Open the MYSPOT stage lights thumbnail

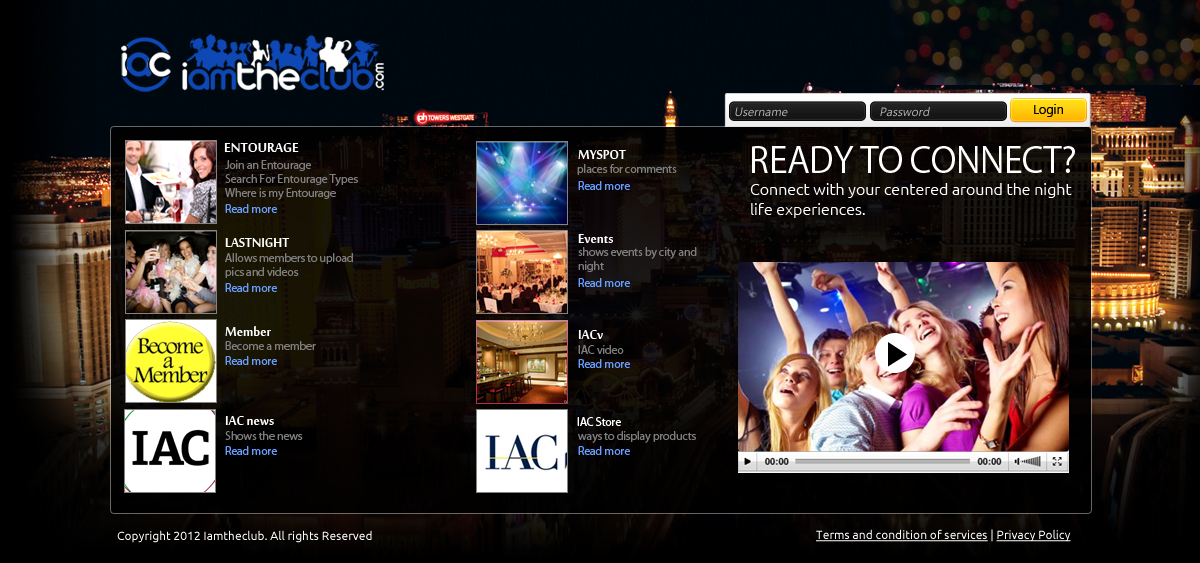coord(522,183)
